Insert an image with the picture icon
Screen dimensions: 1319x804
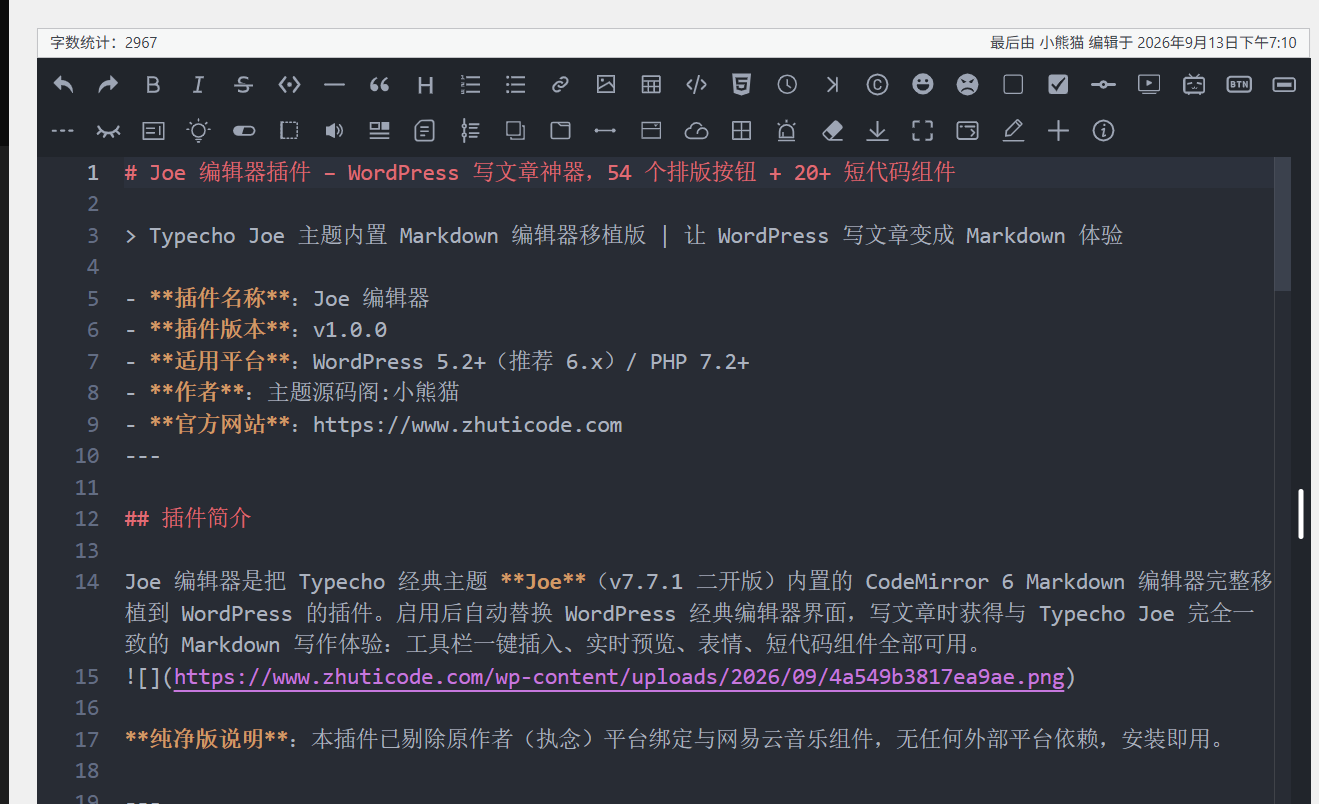tap(606, 85)
